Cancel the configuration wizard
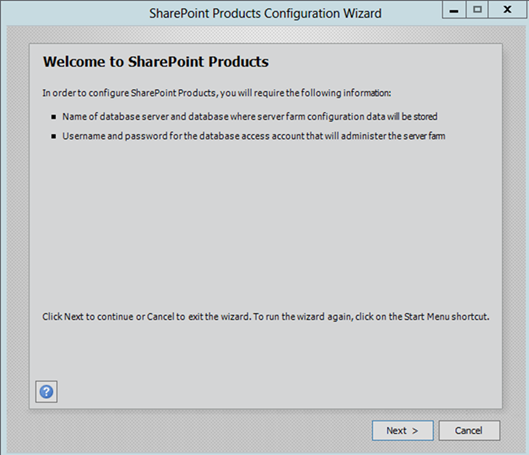 click(x=469, y=430)
